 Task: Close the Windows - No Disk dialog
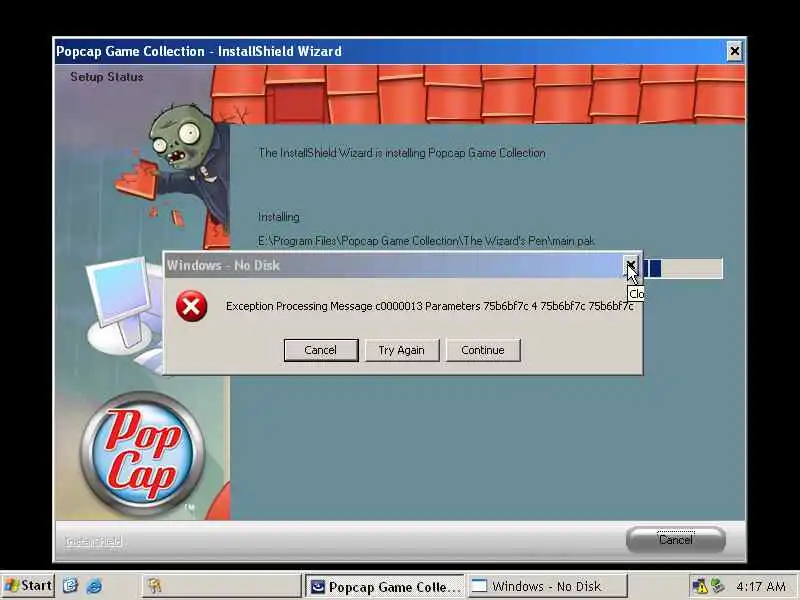(x=631, y=265)
